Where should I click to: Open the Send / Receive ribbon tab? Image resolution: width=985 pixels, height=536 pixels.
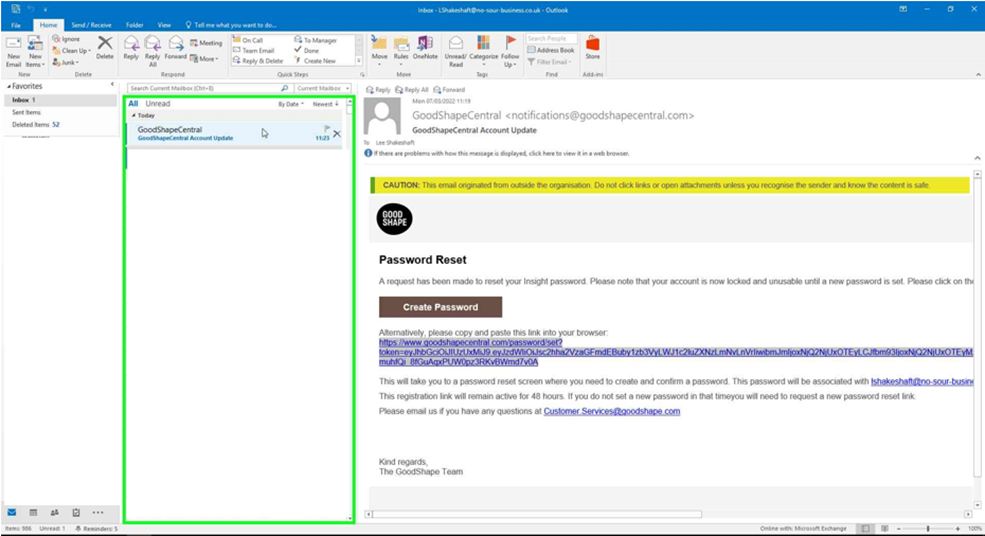[91, 24]
